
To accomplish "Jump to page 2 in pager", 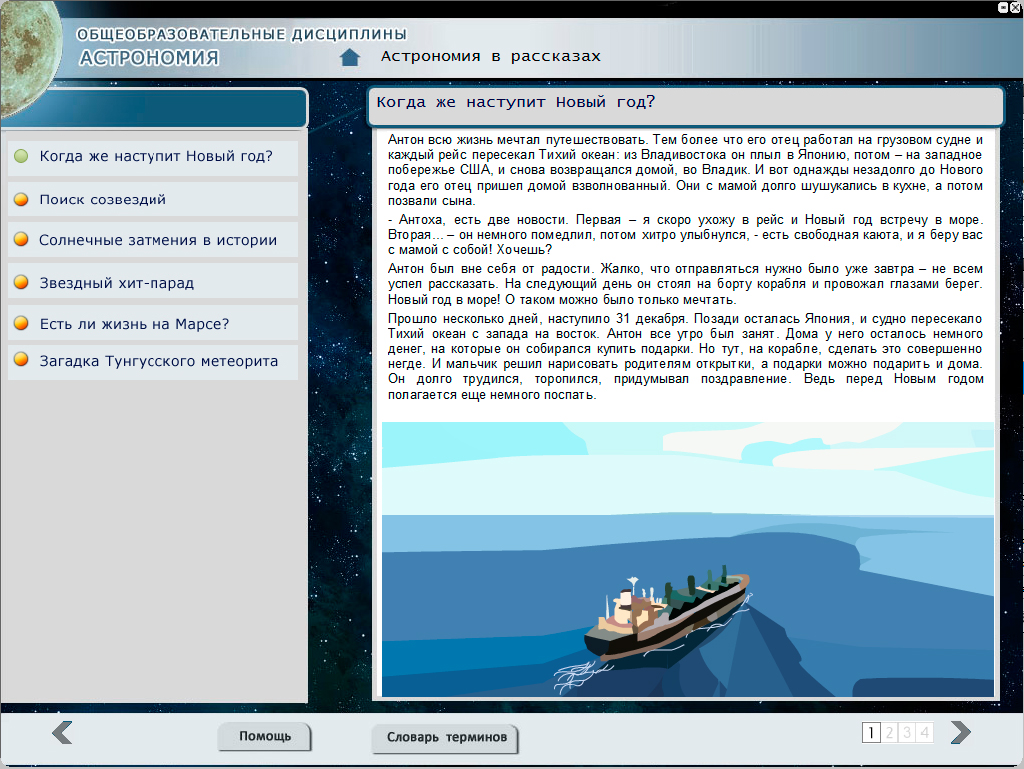I will [x=889, y=733].
